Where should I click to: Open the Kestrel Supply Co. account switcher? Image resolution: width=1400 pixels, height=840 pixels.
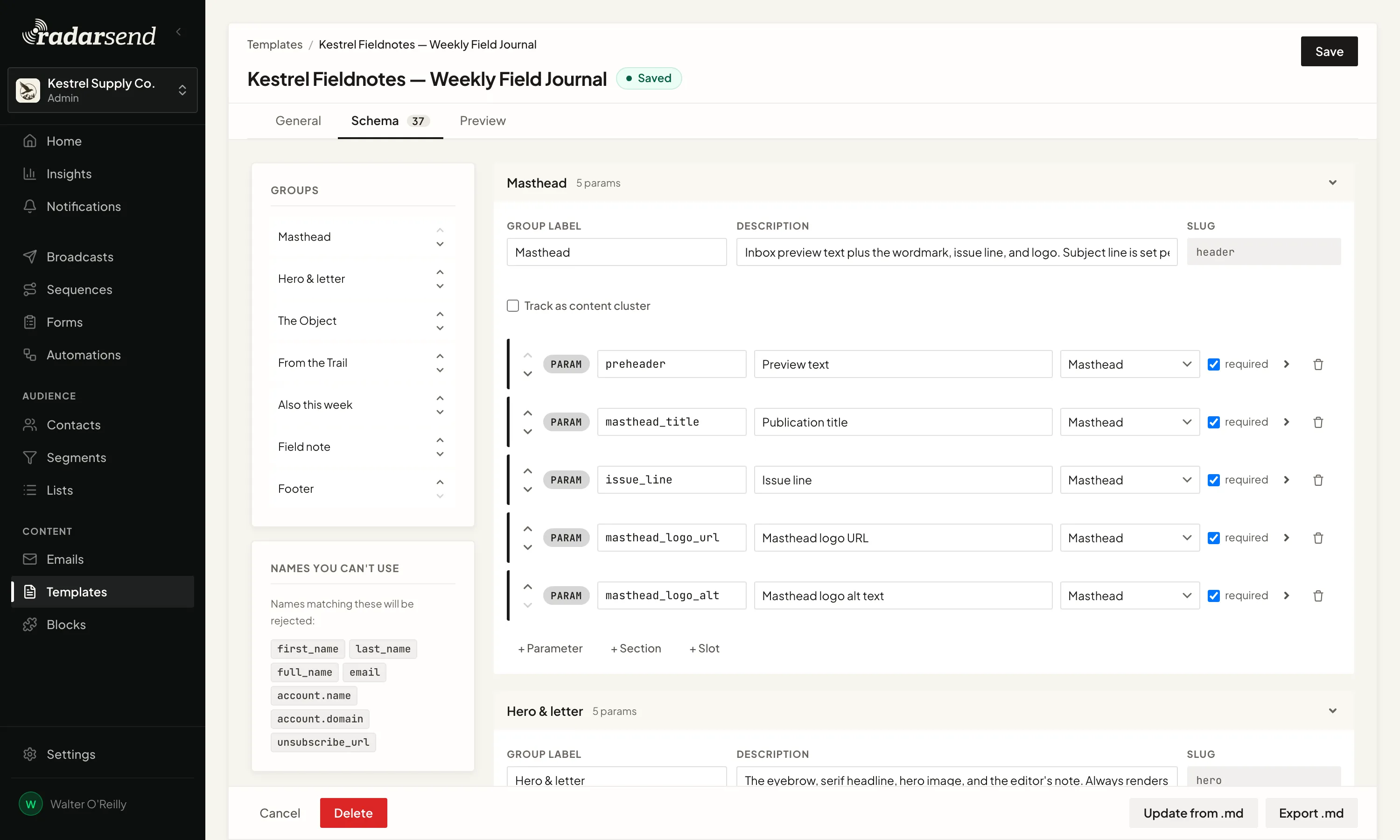click(x=102, y=90)
